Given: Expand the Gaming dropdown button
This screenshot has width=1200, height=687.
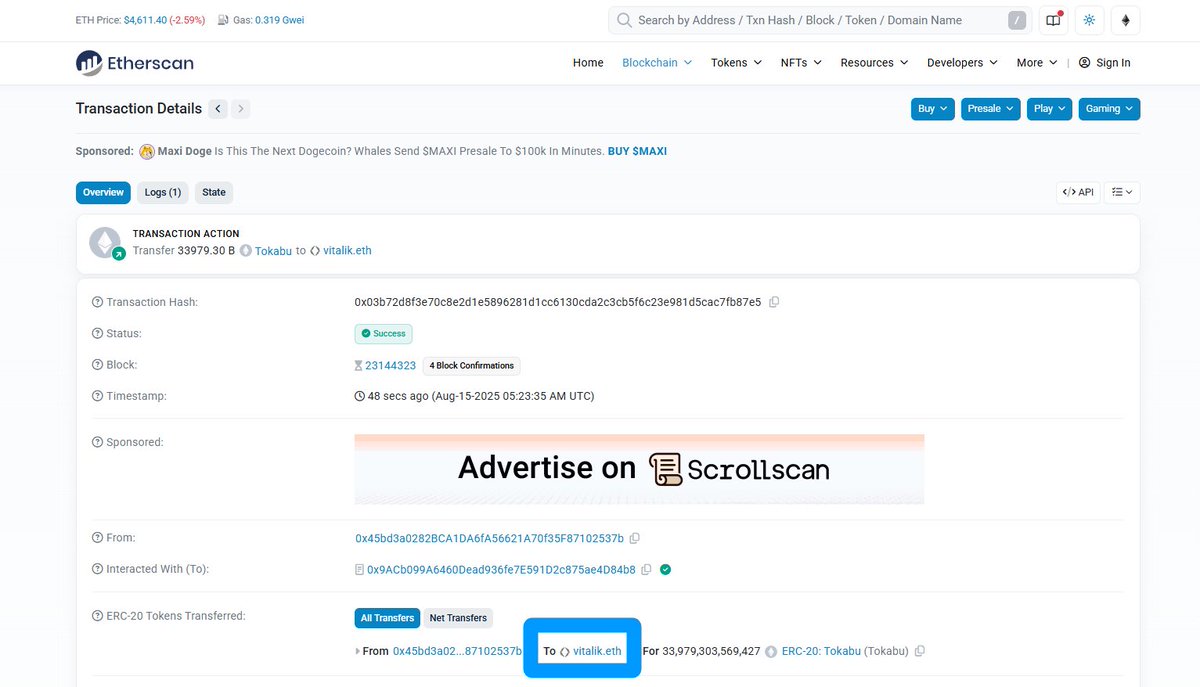Looking at the screenshot, I should 1109,109.
